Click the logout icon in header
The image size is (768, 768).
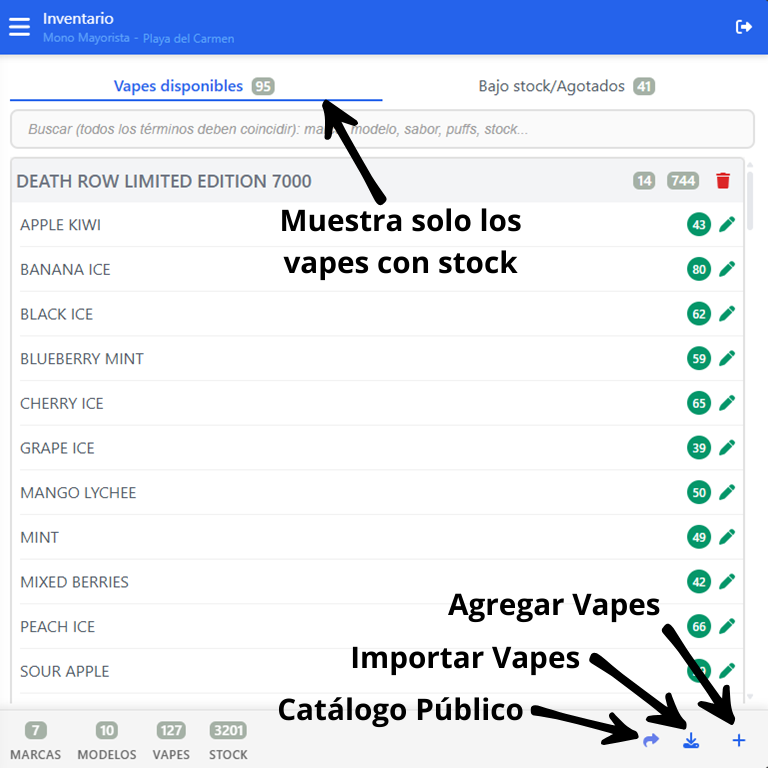743,27
